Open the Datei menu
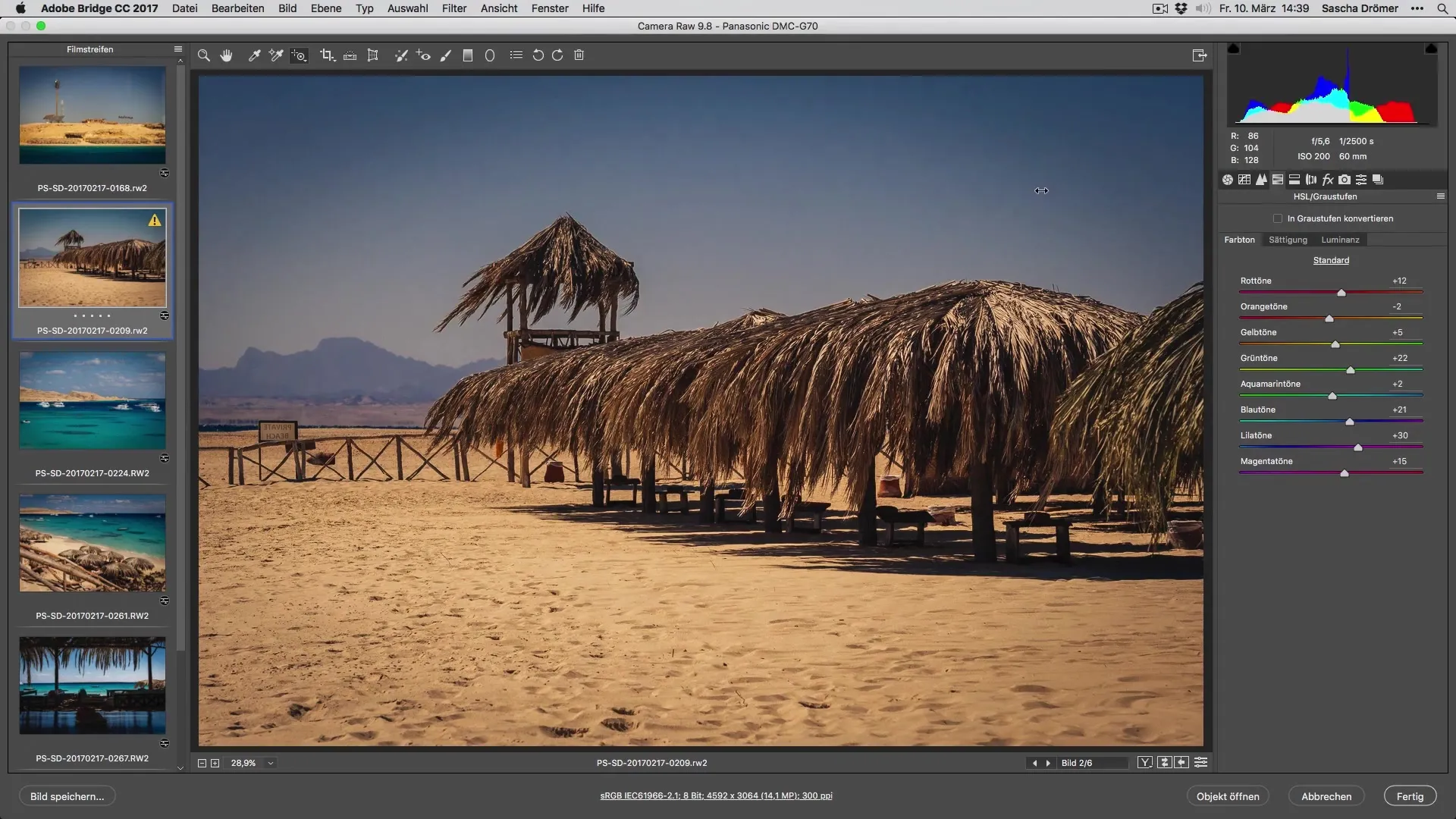This screenshot has width=1456, height=819. pos(185,8)
